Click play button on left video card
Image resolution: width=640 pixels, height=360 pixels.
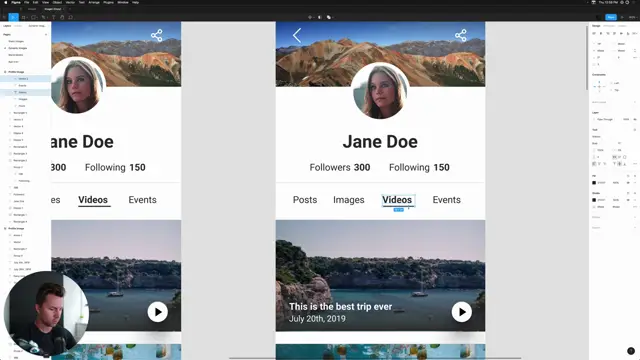coord(158,312)
